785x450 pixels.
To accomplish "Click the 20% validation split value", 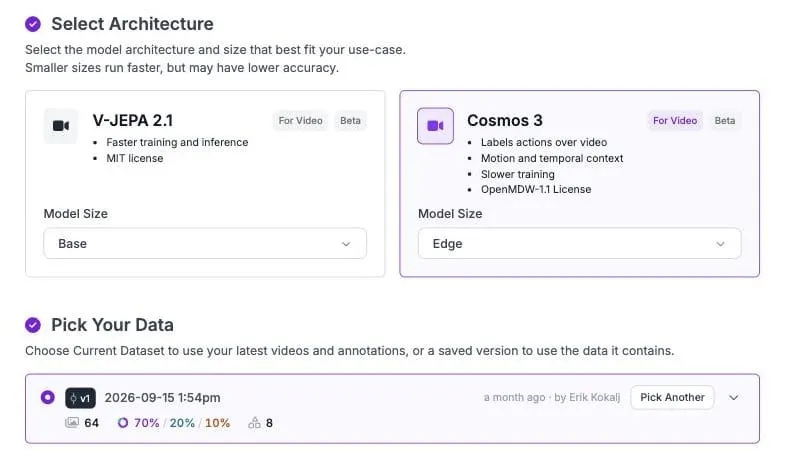I will coord(182,423).
